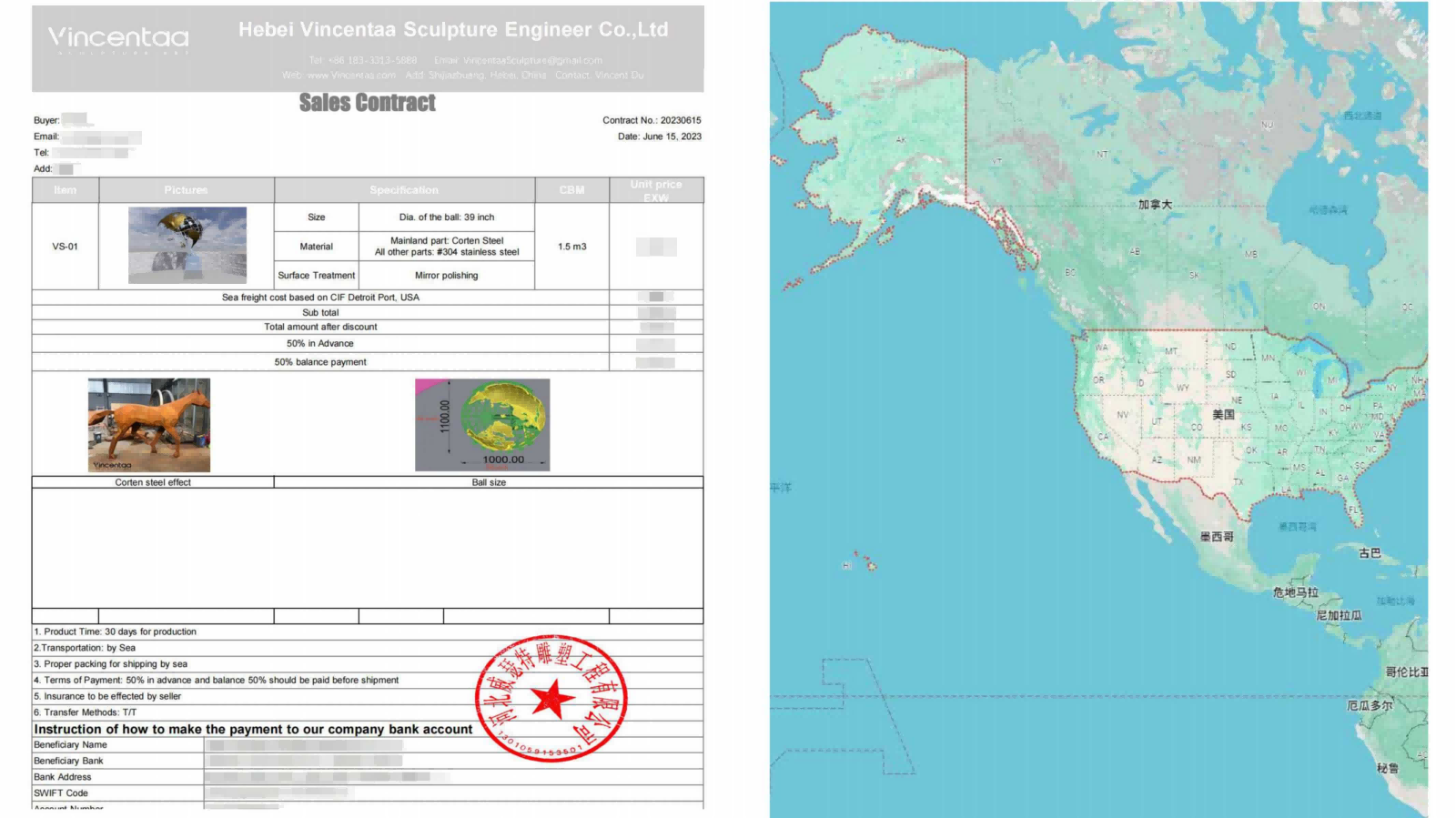This screenshot has width=1456, height=818.
Task: Click the Ball size globe diagram
Action: click(x=482, y=425)
